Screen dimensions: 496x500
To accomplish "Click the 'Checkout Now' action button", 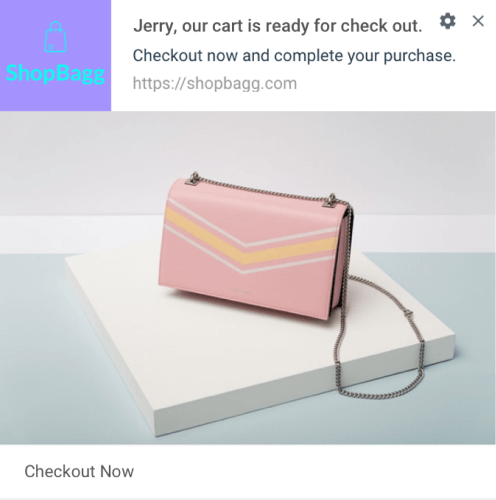I will pyautogui.click(x=79, y=471).
